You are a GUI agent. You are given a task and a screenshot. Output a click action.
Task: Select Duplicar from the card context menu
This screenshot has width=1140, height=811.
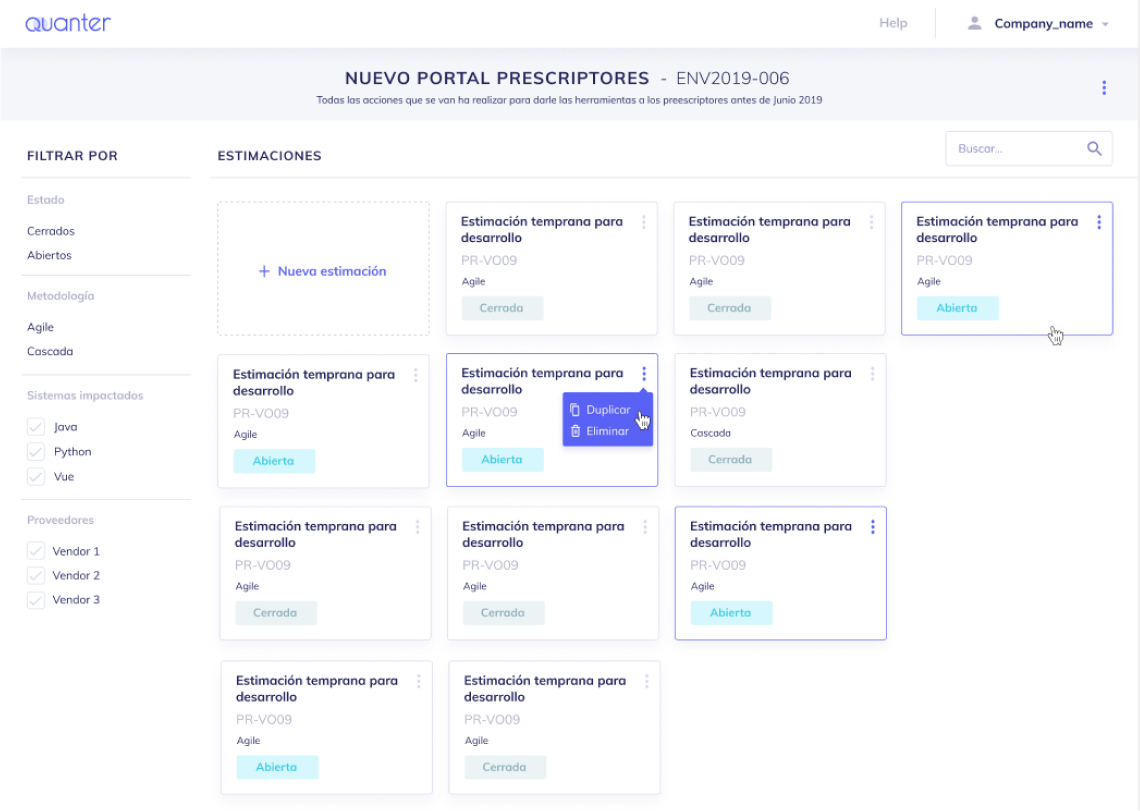607,410
